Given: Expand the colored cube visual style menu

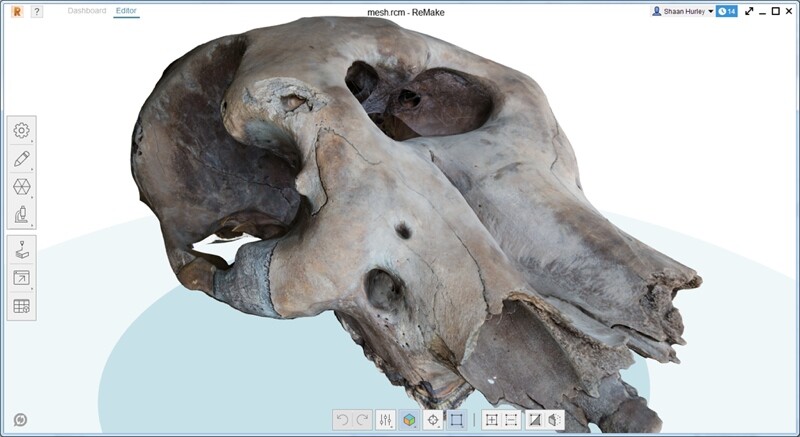Looking at the screenshot, I should (x=409, y=421).
